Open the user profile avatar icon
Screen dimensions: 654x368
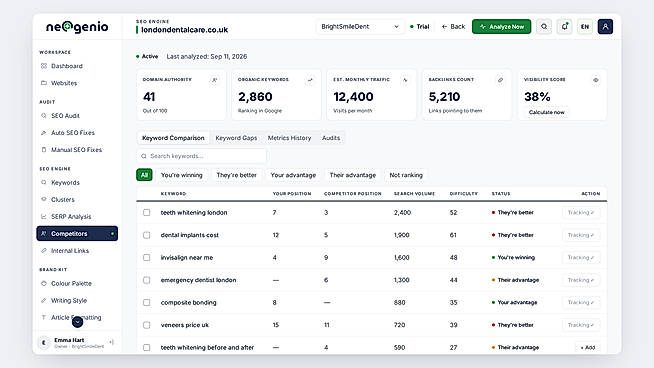tap(605, 27)
